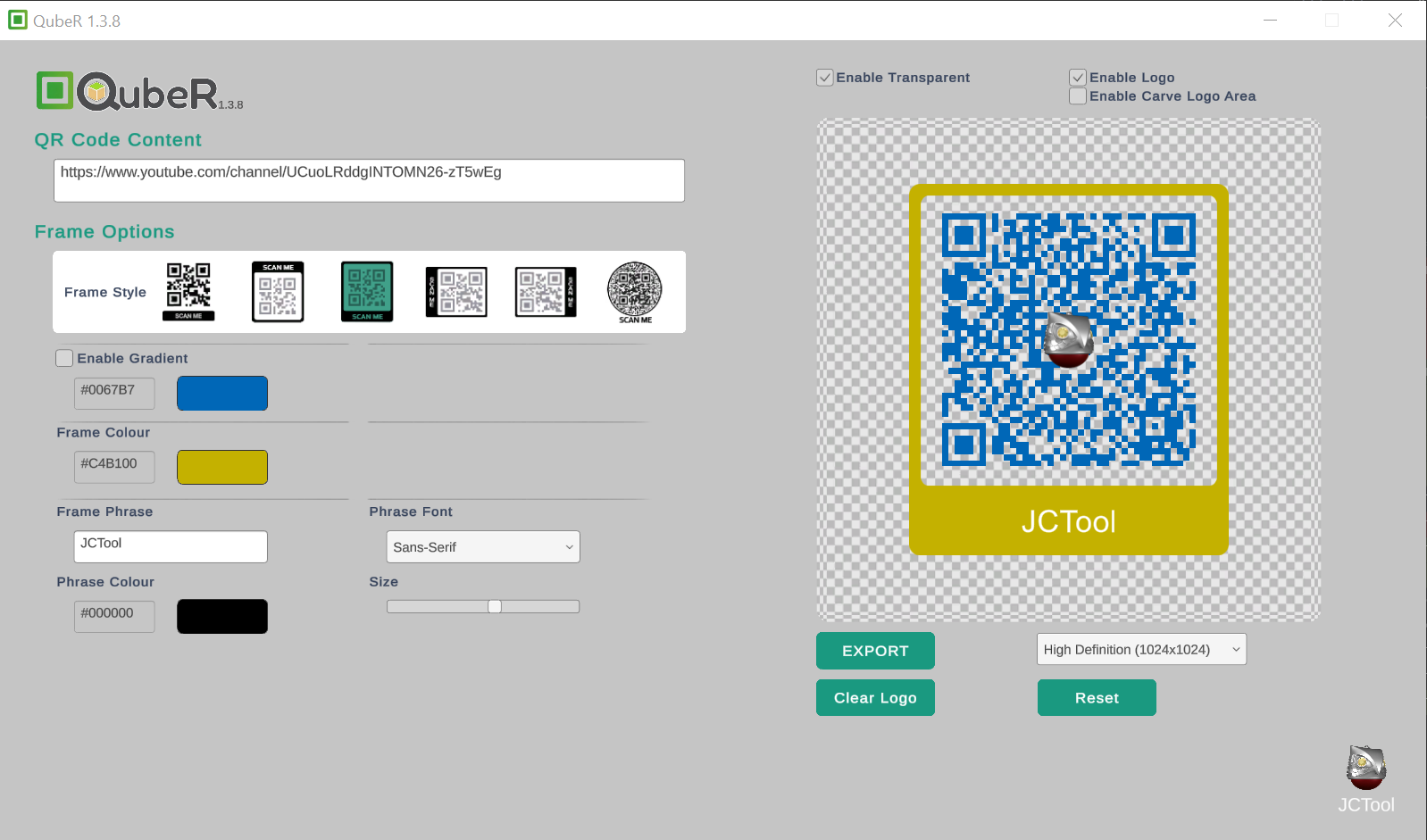Click the QR code preview image
The image size is (1427, 840).
pyautogui.click(x=1069, y=370)
